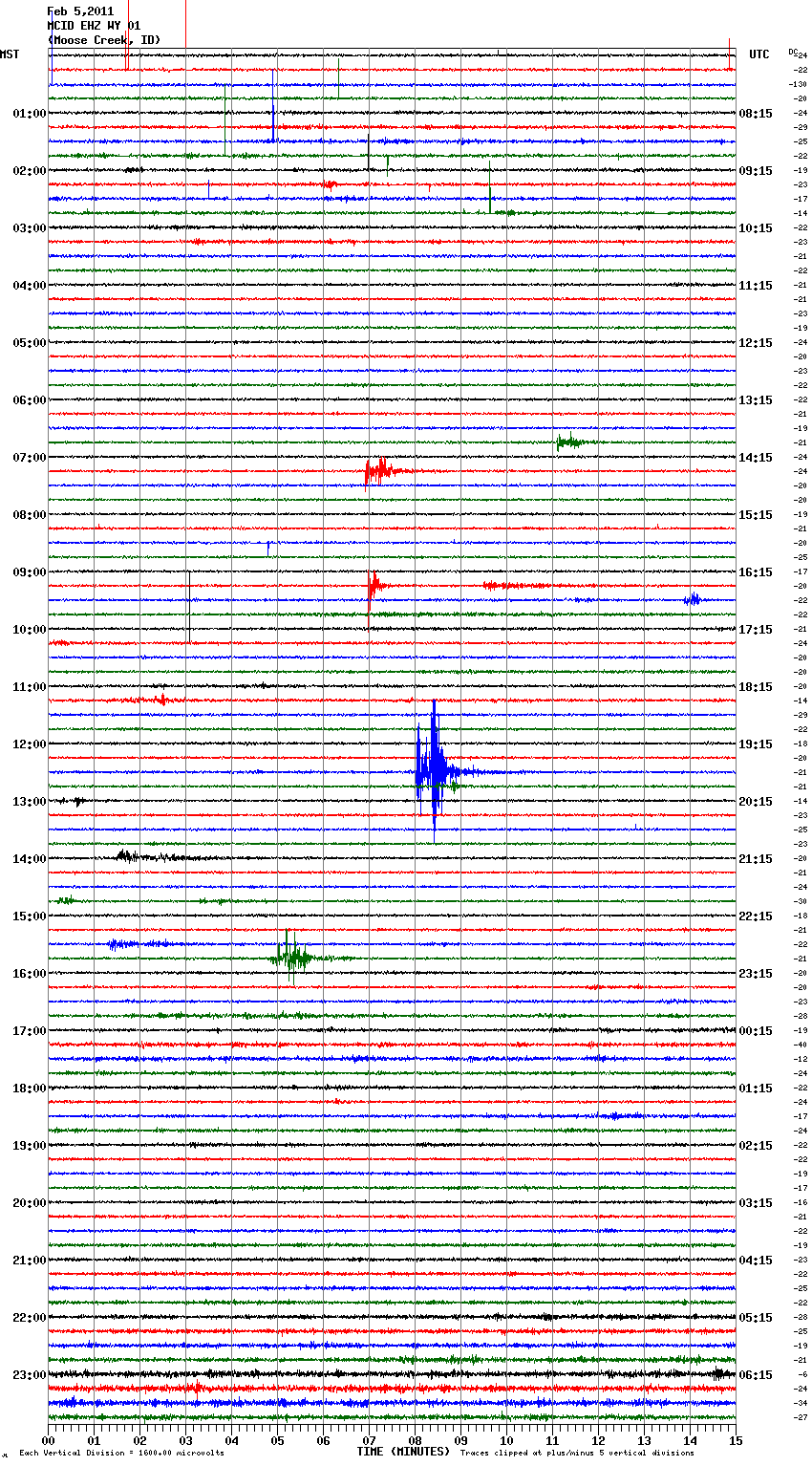This screenshot has height=1466, width=812.
Task: Click the "06:15" UTC time label
Action: coord(756,1375)
